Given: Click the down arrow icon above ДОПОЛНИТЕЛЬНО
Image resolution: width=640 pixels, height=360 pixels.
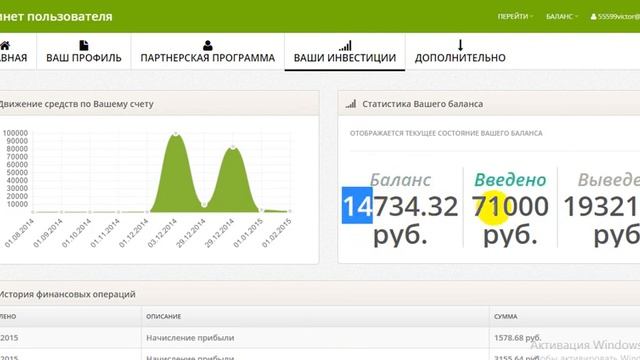Looking at the screenshot, I should (460, 45).
